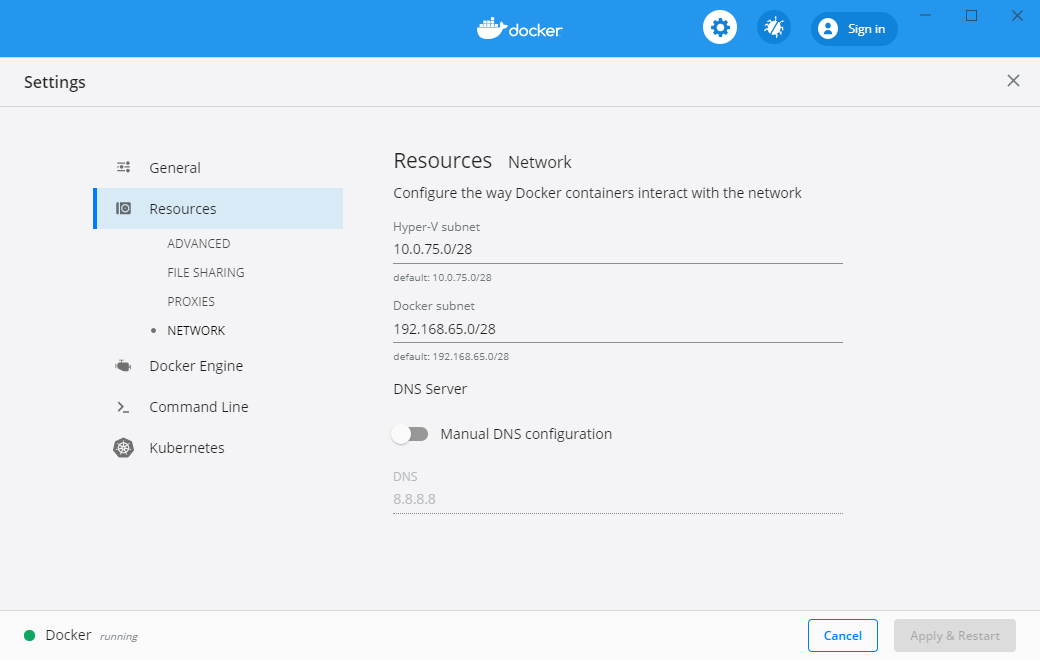Open Kubernetes settings
This screenshot has width=1040, height=660.
(218, 448)
